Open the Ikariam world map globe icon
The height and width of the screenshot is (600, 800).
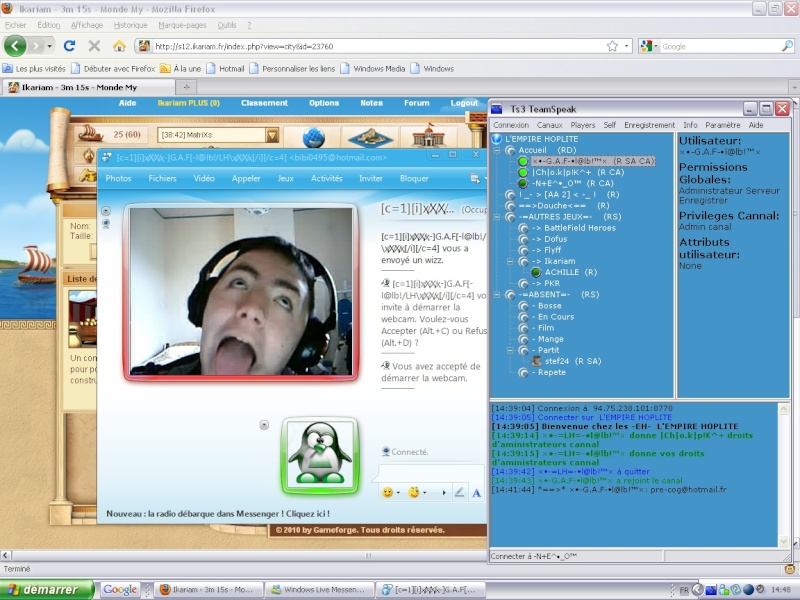pos(313,138)
